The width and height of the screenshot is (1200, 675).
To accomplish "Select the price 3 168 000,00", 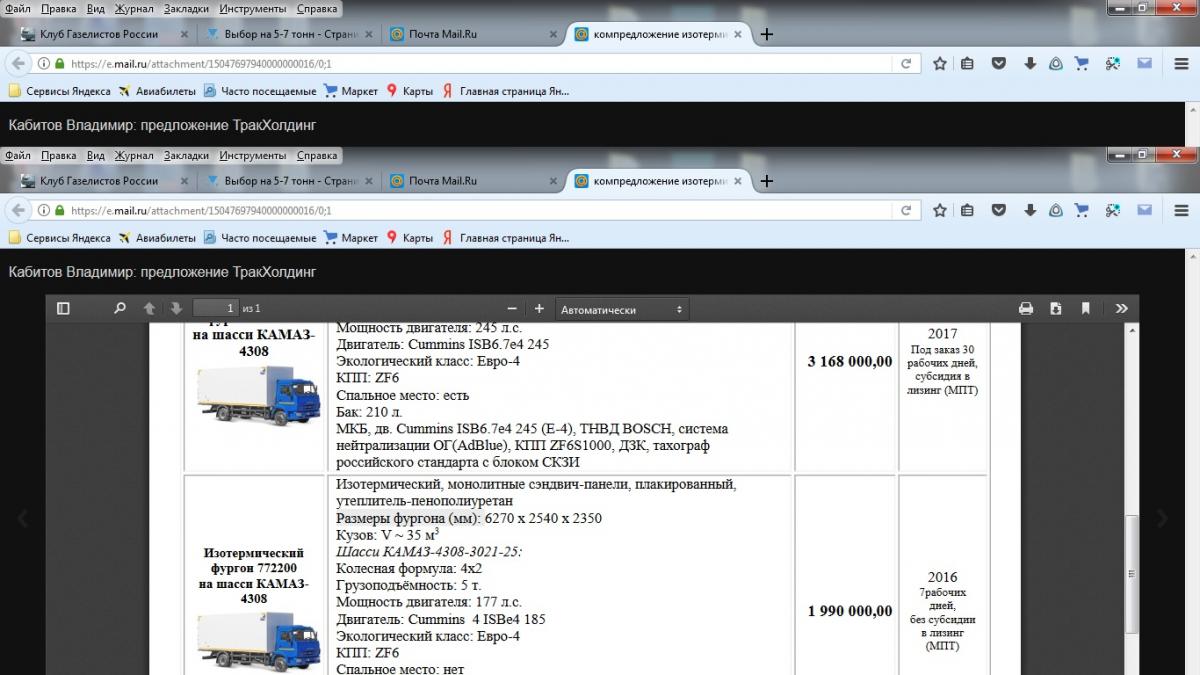I will click(x=850, y=361).
